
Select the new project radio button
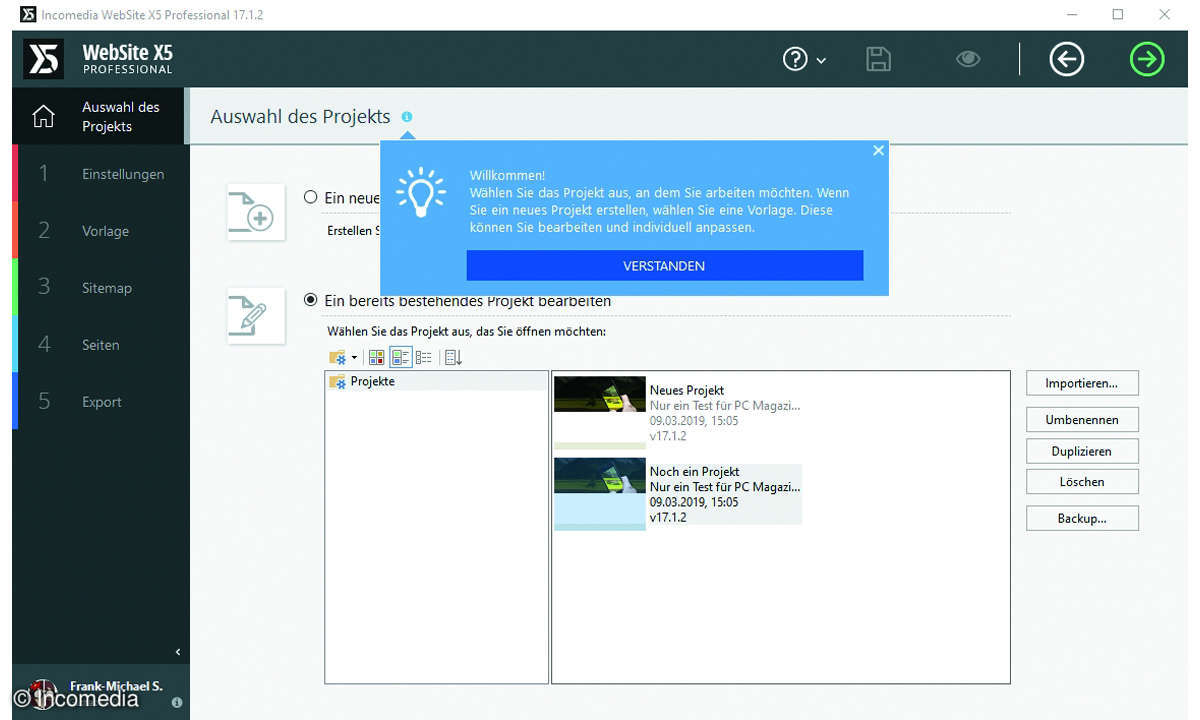click(x=310, y=198)
